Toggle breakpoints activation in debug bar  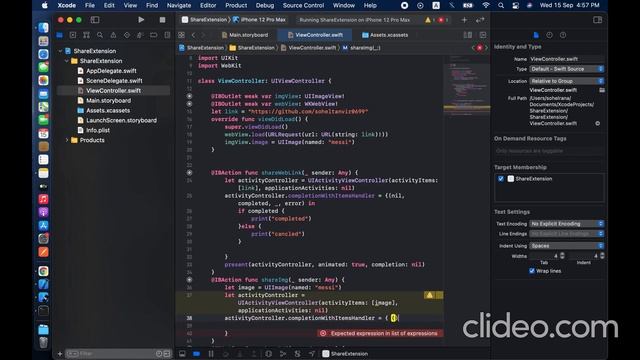coord(196,353)
